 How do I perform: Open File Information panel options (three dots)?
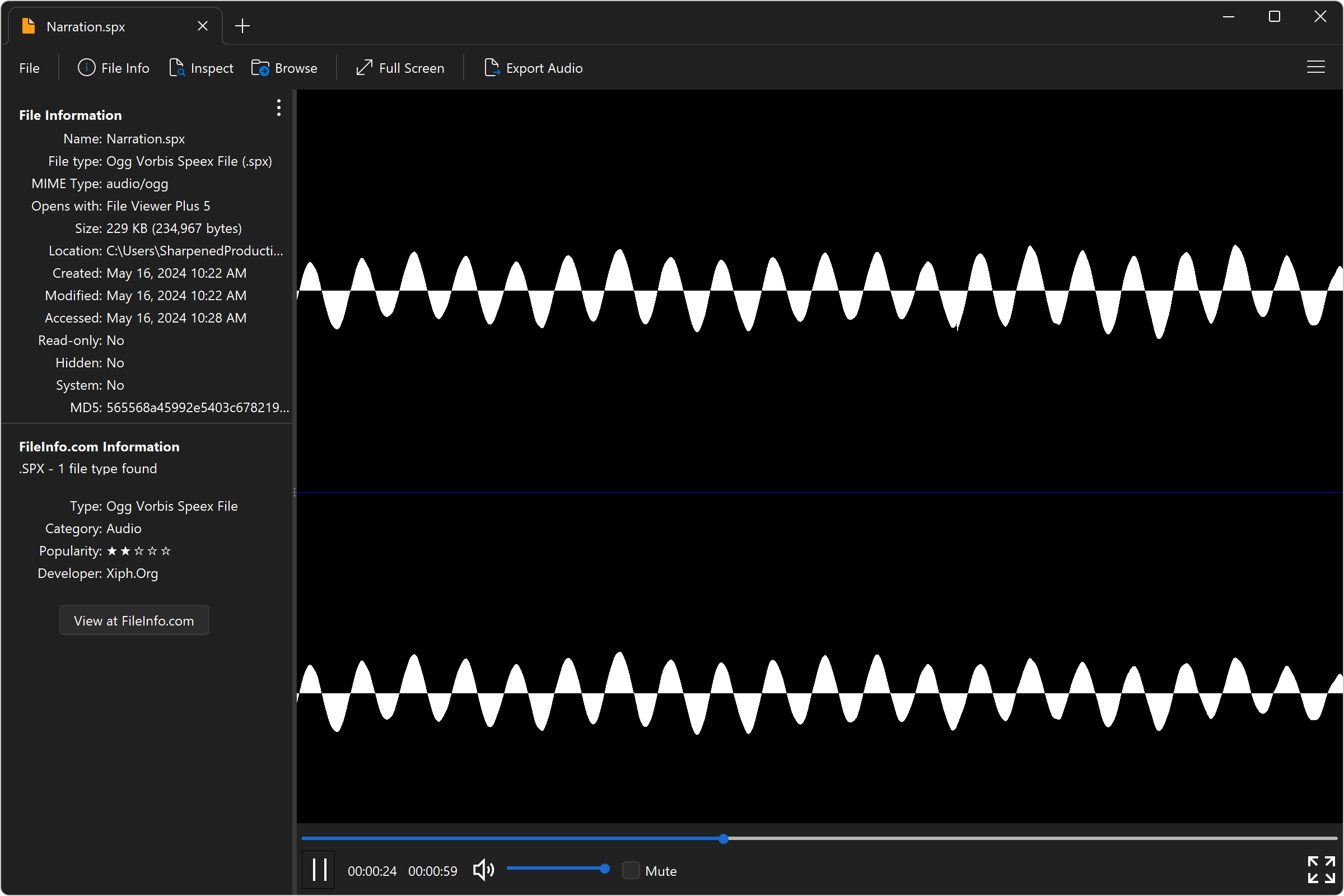[x=279, y=108]
